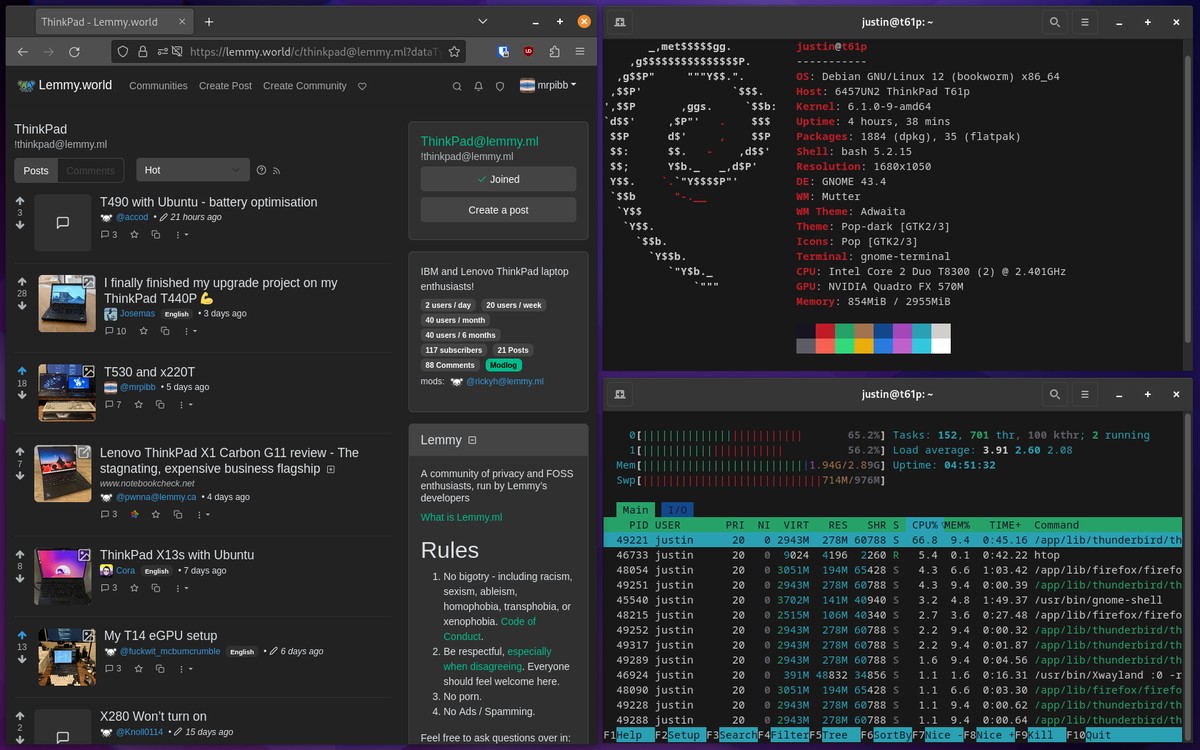Reload the Lemmy.world page in Firefox
Viewport: 1200px width, 750px height.
click(74, 52)
